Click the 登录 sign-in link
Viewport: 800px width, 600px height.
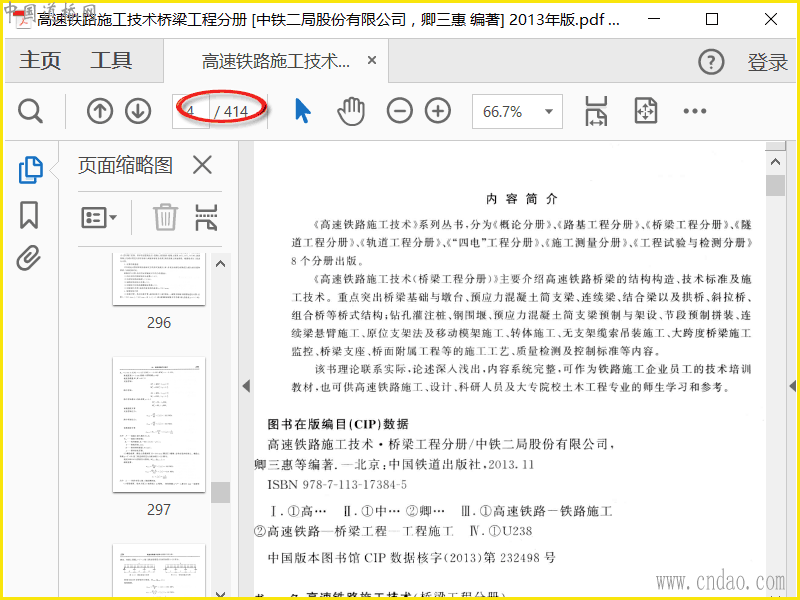pos(767,62)
